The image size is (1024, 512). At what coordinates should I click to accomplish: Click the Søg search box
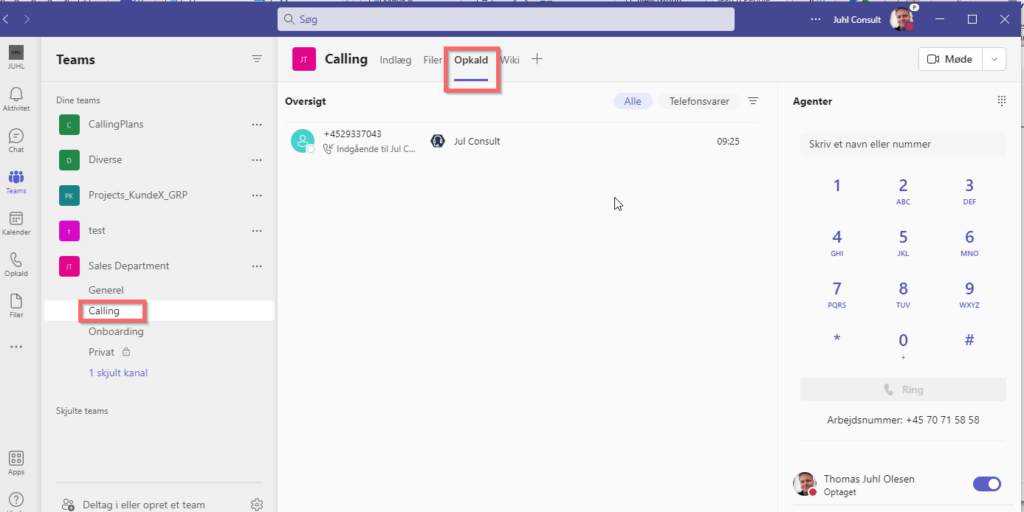click(x=505, y=20)
